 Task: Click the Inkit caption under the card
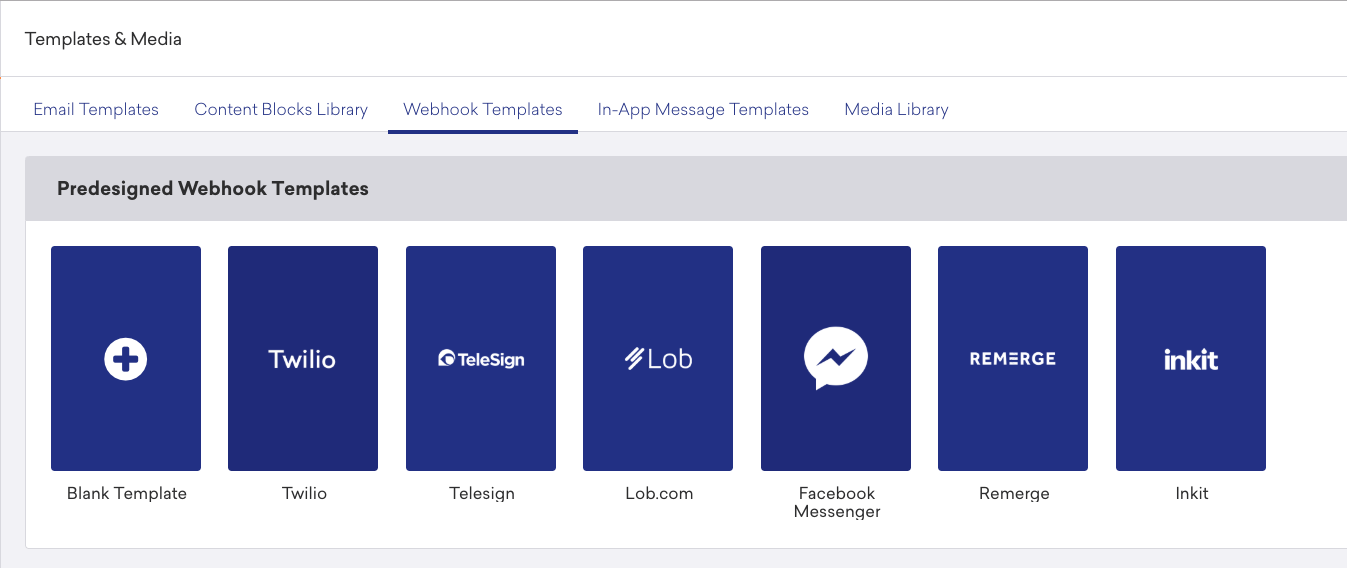click(x=1192, y=493)
